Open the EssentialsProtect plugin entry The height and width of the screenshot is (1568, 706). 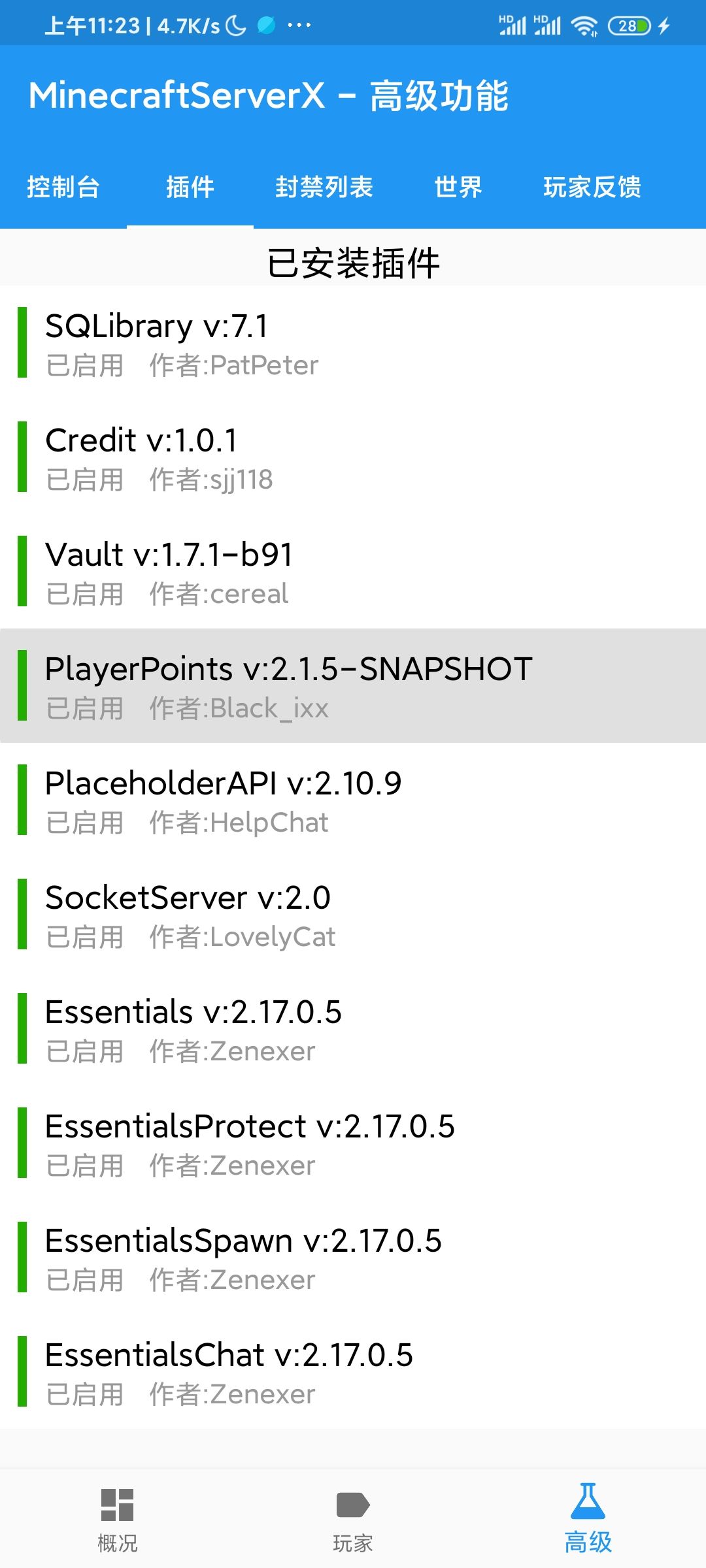(353, 1143)
